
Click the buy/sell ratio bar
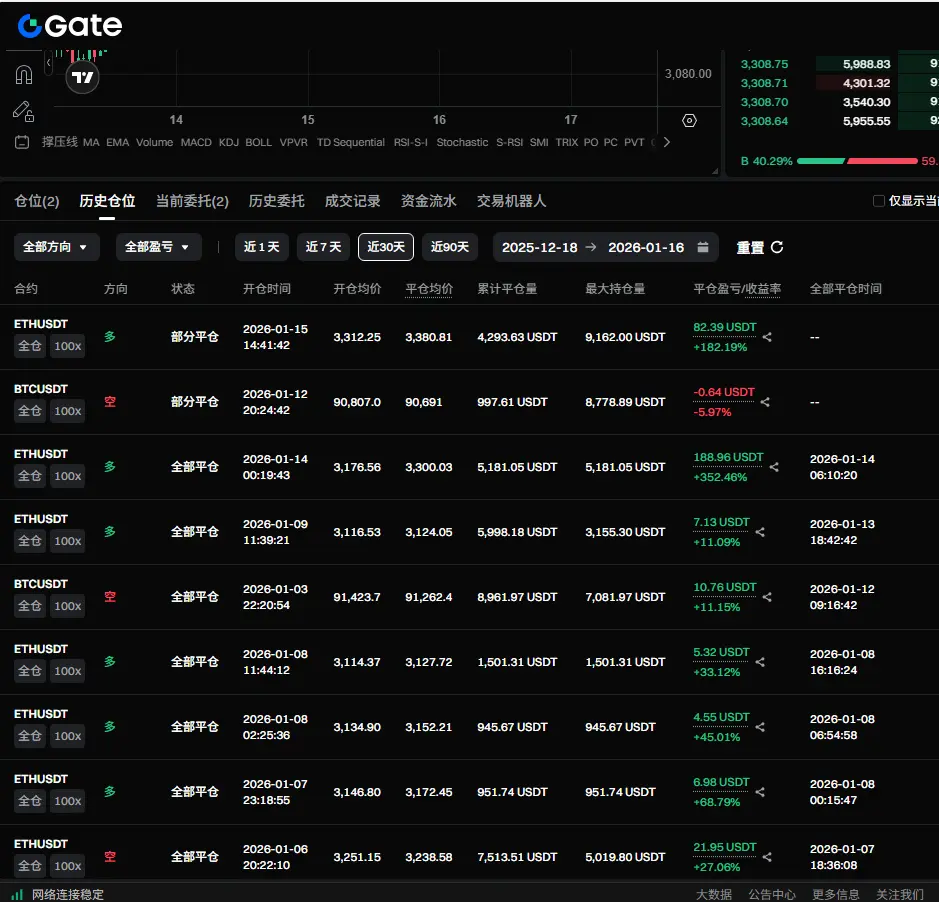(x=857, y=161)
